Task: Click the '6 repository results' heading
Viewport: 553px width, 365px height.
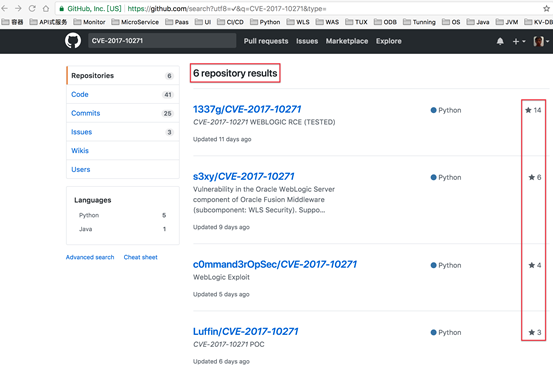Action: coord(235,73)
